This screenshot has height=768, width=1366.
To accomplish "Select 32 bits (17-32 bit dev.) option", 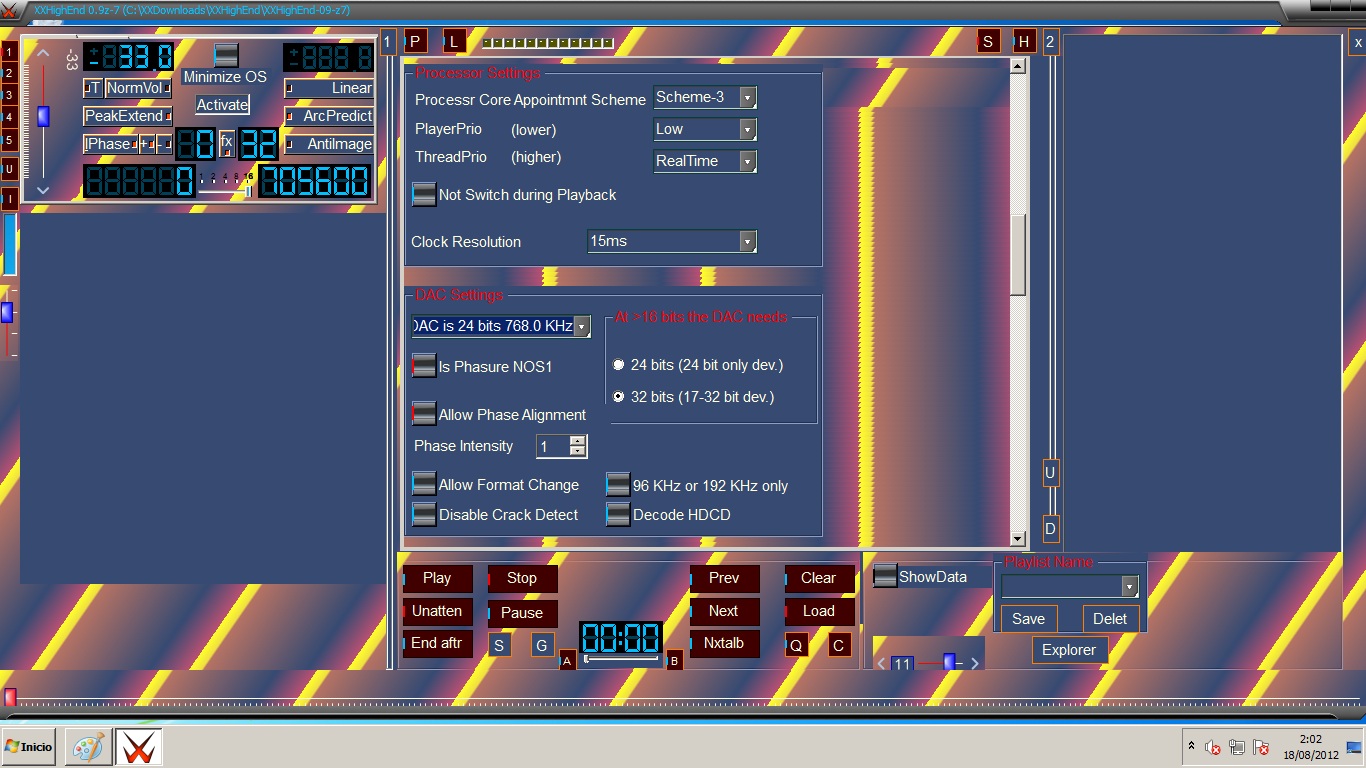I will tap(619, 397).
